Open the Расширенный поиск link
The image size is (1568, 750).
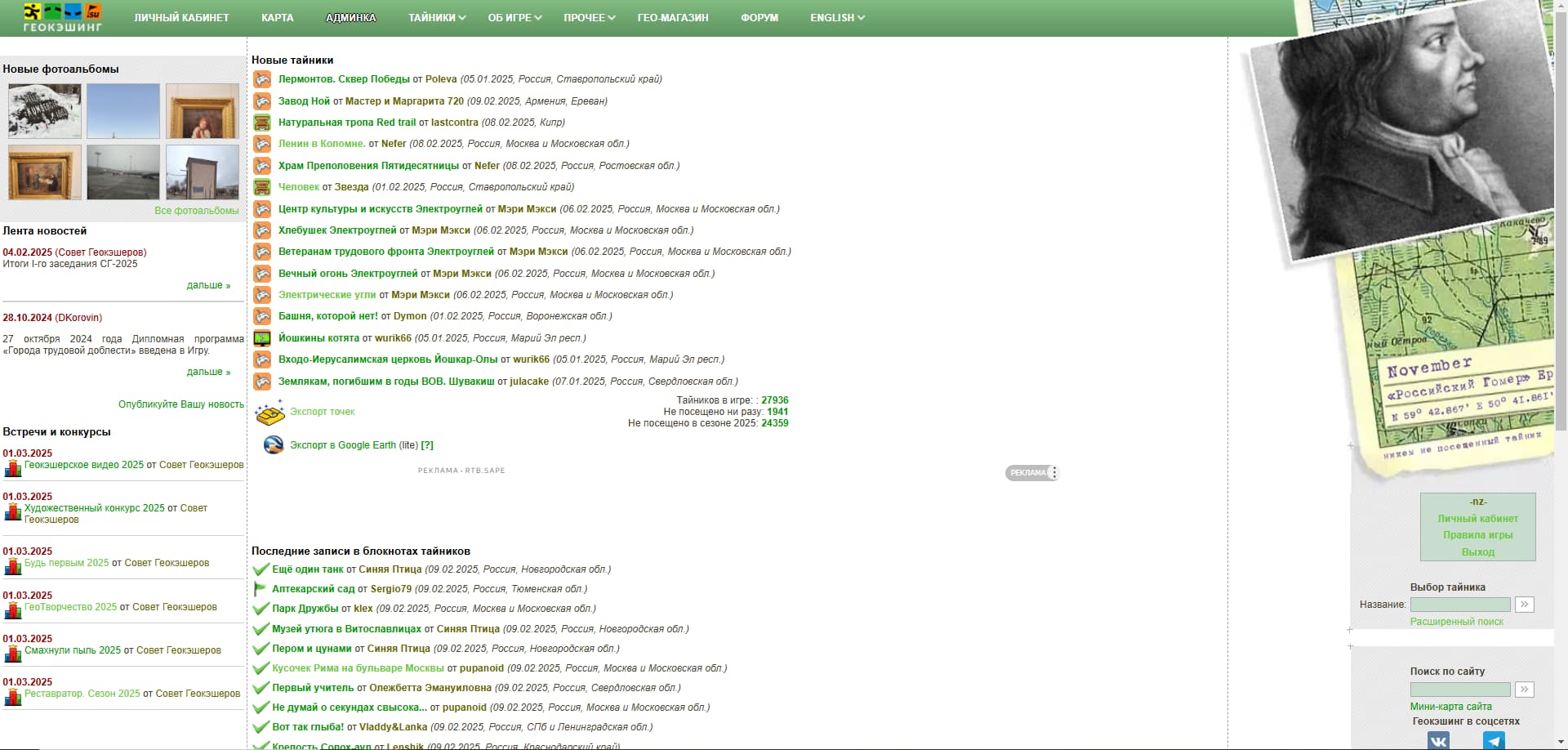[1456, 622]
